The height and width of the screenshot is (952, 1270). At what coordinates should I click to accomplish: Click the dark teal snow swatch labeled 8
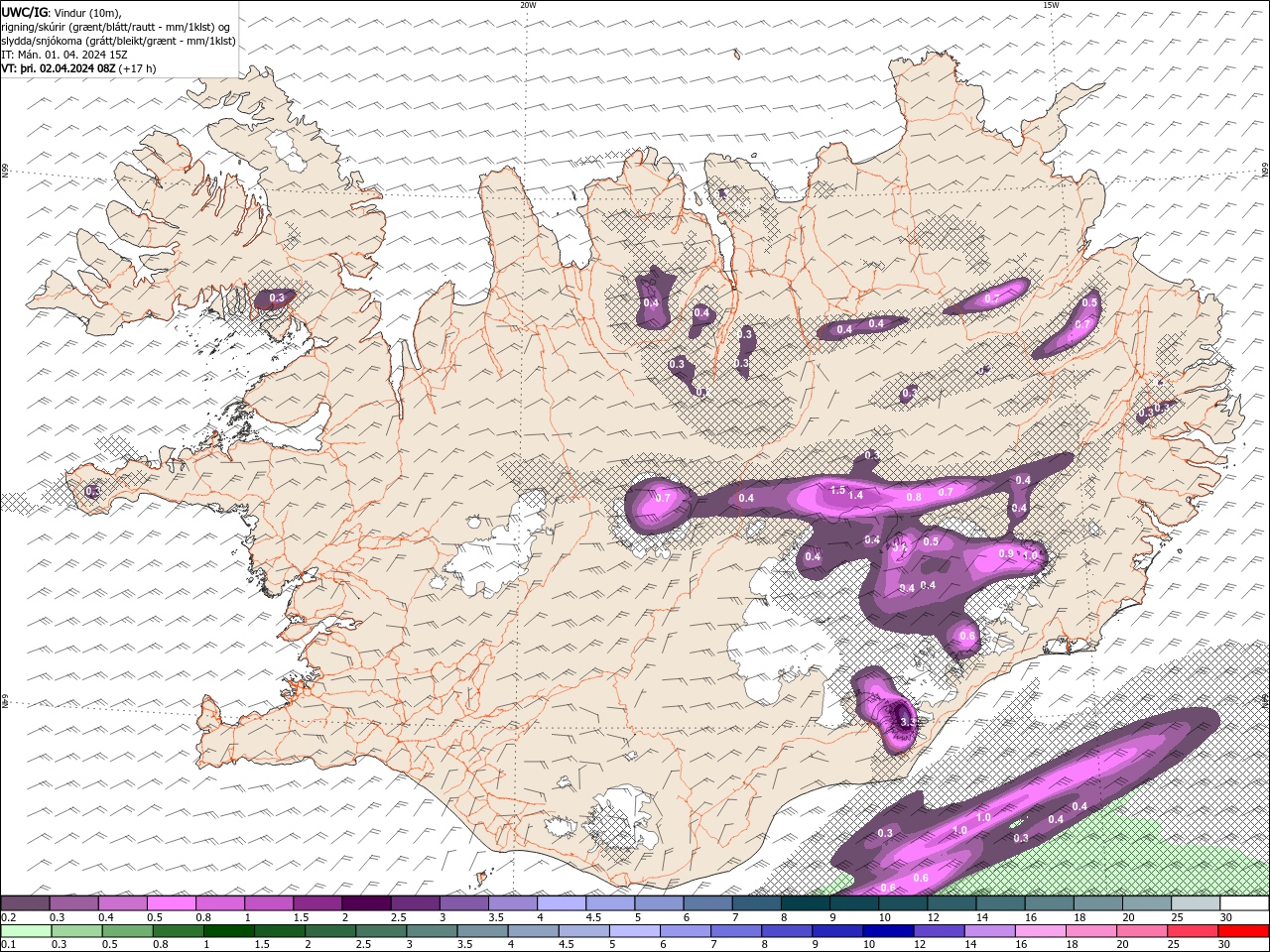coord(806,903)
